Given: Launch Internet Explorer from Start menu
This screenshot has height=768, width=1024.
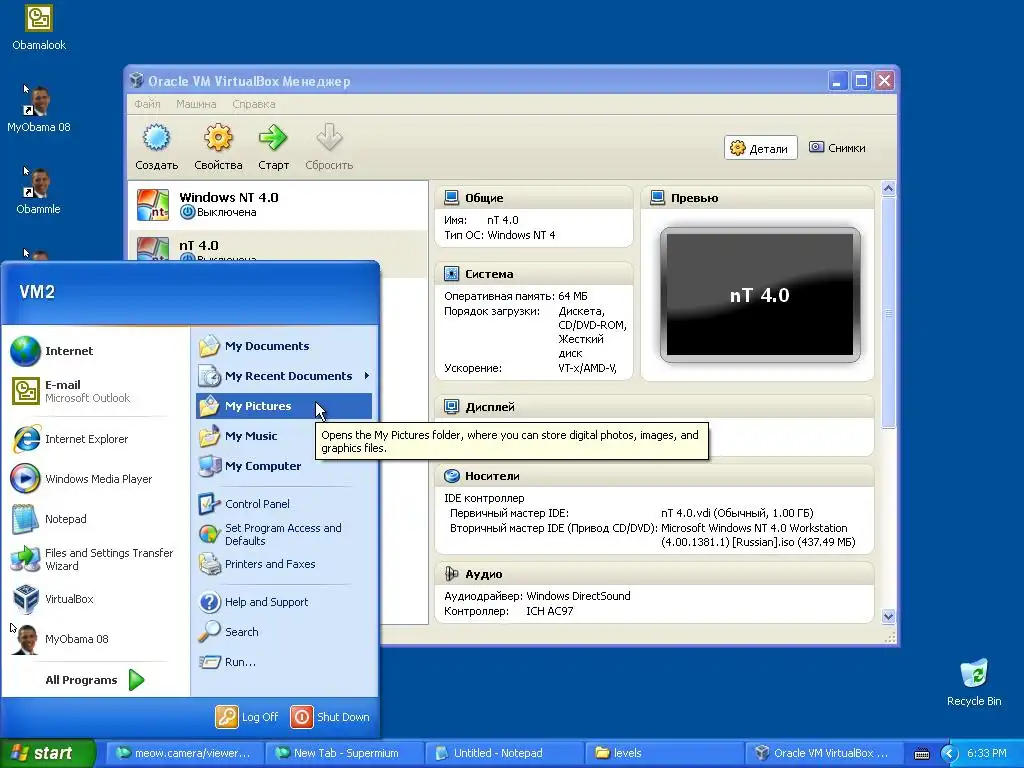Looking at the screenshot, I should [96, 439].
